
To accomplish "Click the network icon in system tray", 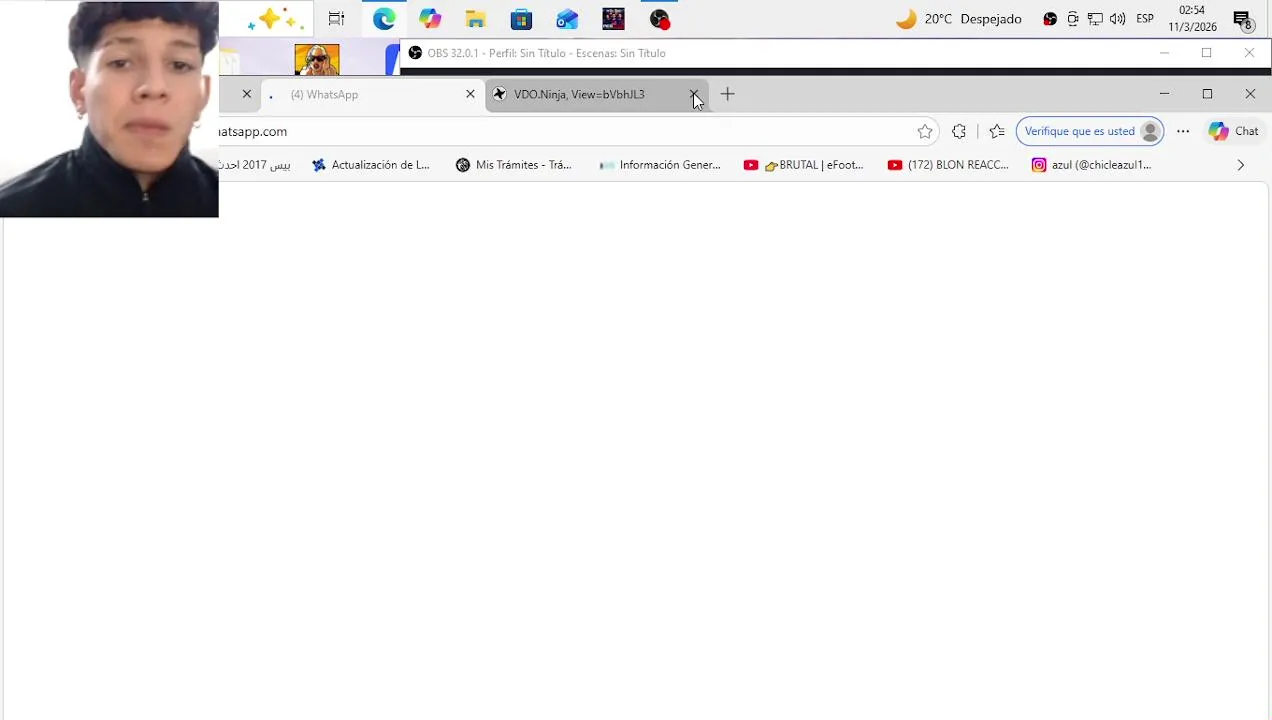I will point(1095,19).
